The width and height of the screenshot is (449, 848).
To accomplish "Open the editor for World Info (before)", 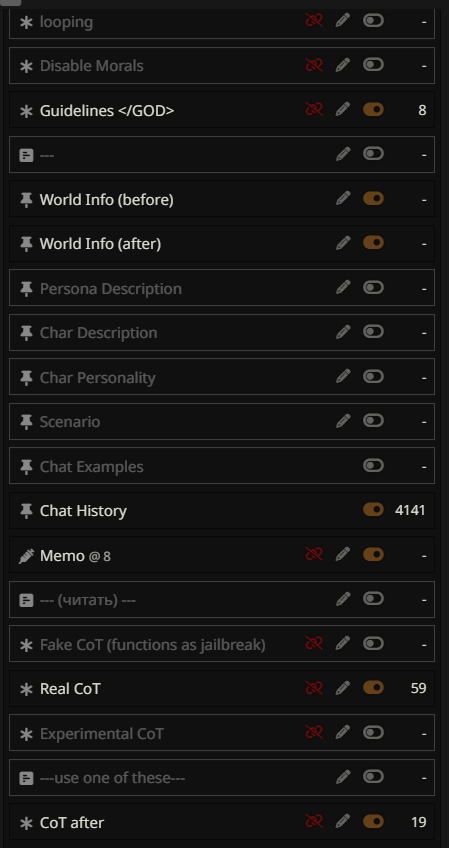I will tap(343, 198).
